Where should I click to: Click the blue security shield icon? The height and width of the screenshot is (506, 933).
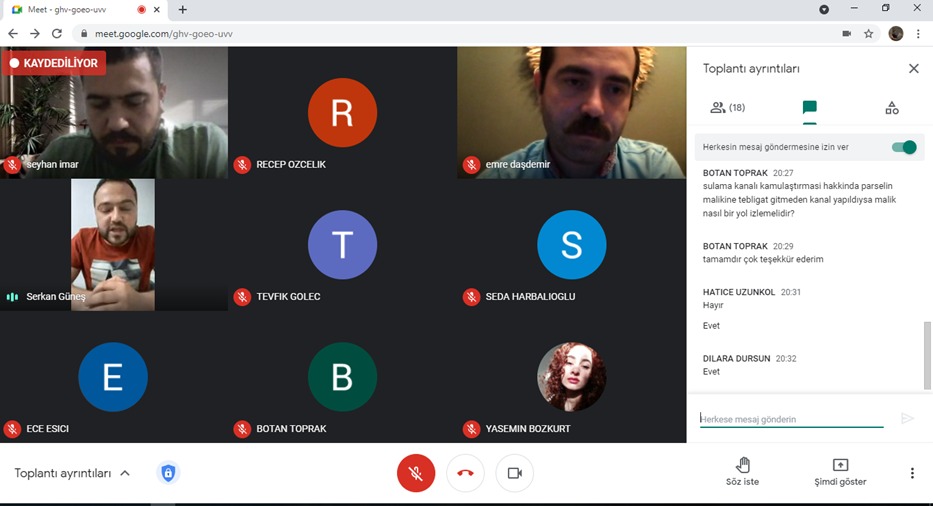168,473
